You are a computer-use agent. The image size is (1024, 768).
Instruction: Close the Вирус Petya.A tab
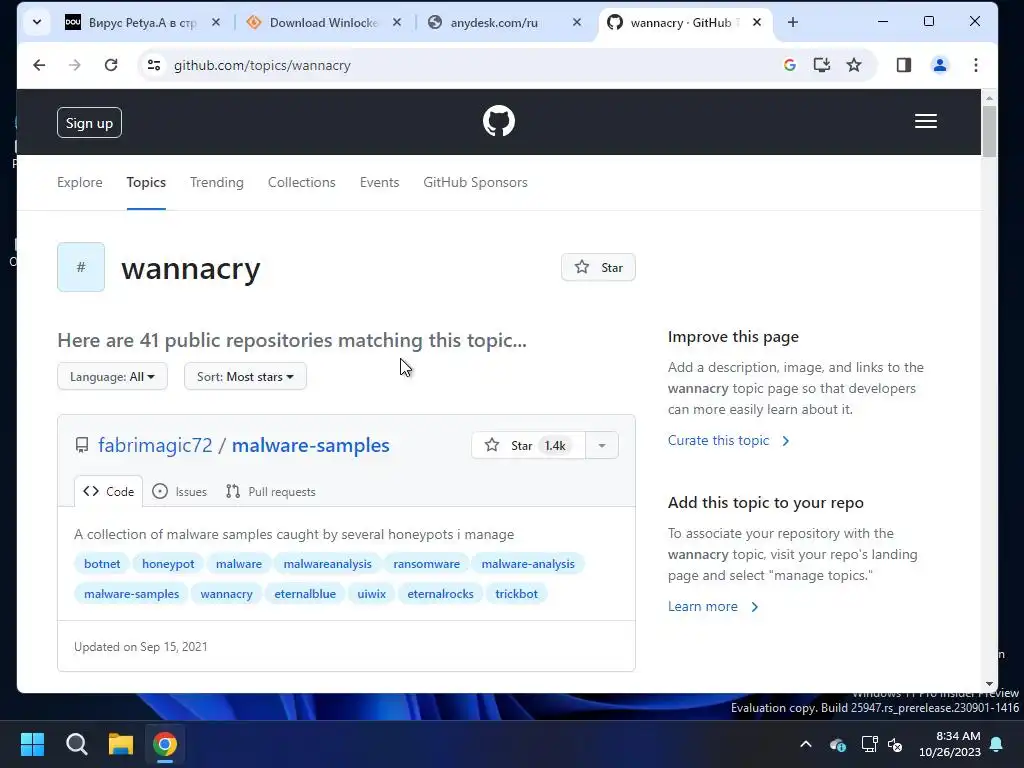click(x=216, y=22)
